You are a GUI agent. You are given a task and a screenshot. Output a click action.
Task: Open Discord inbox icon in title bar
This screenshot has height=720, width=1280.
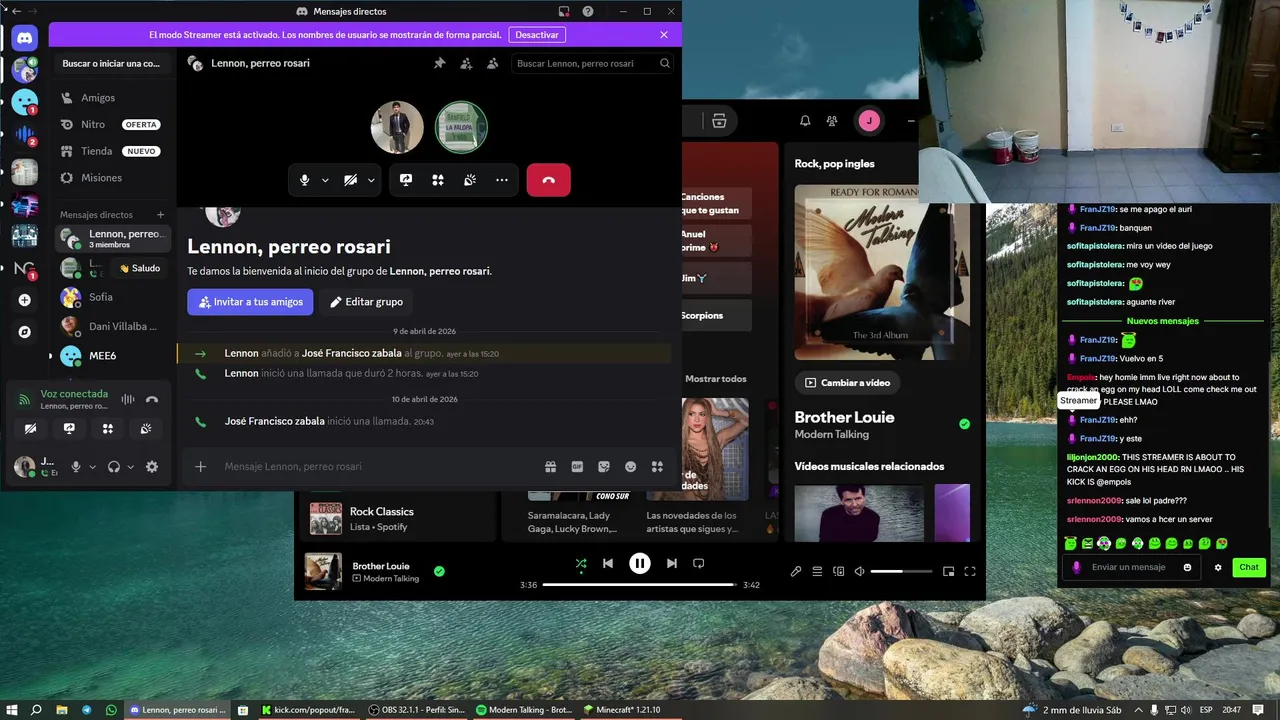click(x=564, y=11)
